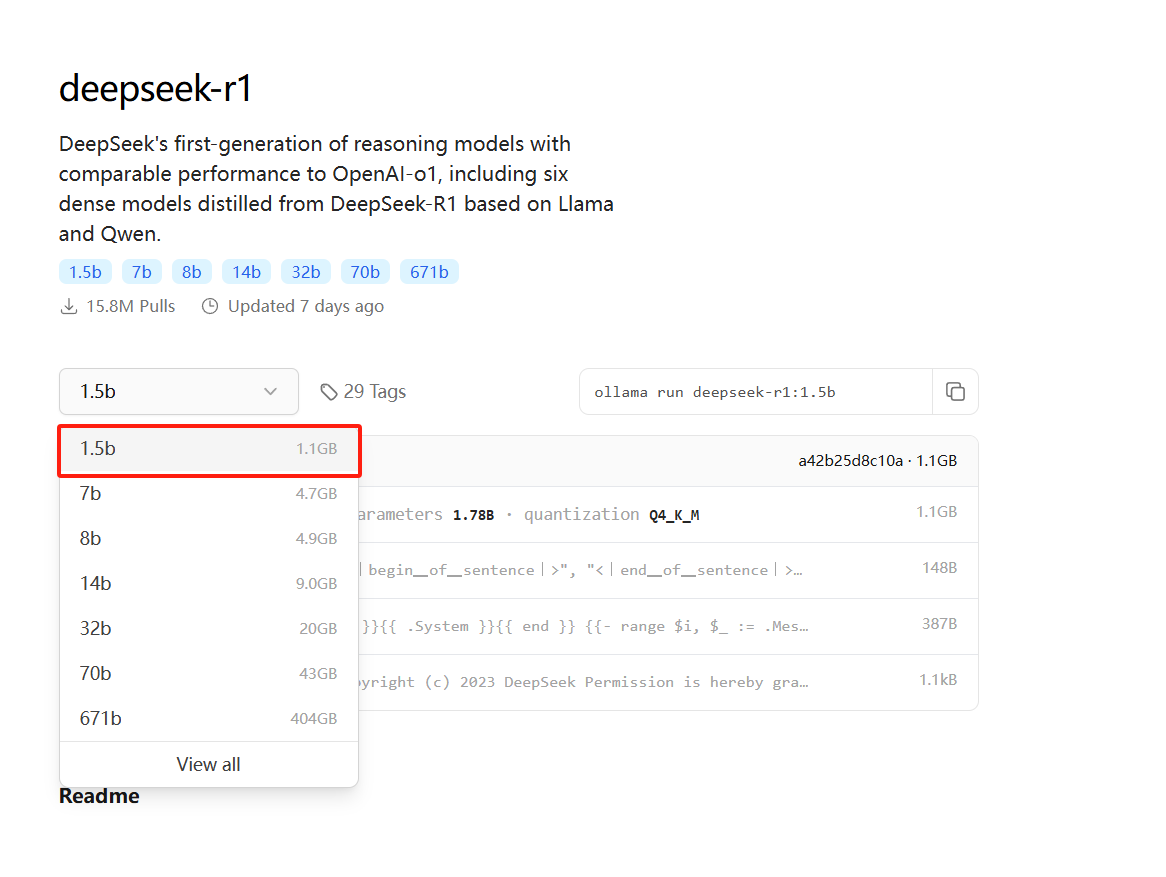Screen dimensions: 1166x877
Task: Select 14b option in dropdown list
Action: point(209,584)
